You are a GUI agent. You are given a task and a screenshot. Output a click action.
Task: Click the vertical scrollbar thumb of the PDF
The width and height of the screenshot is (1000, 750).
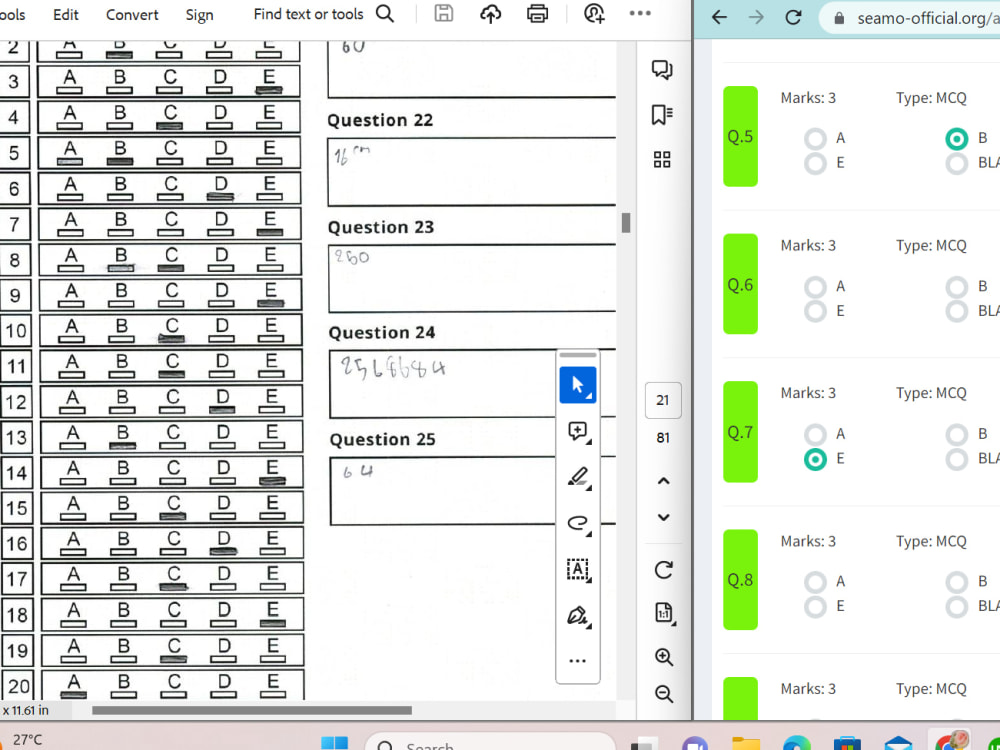click(x=626, y=223)
